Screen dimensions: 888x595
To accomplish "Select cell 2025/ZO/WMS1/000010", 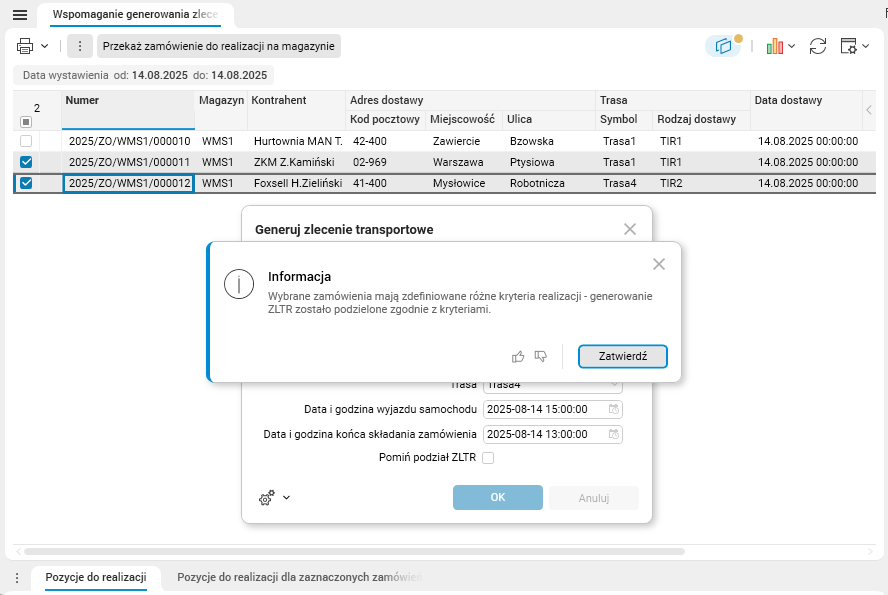I will [129, 141].
